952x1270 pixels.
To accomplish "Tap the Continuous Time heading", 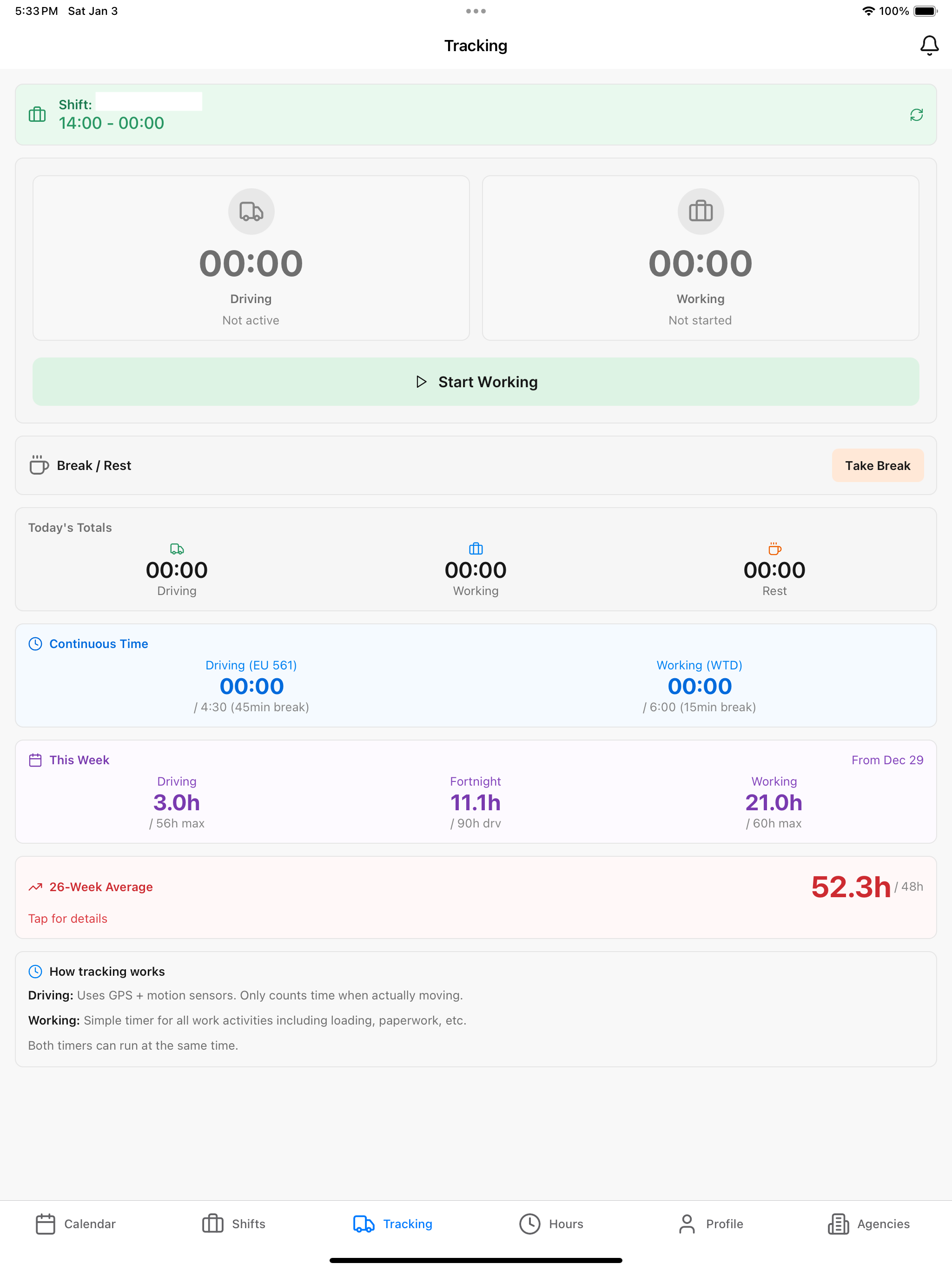I will tap(99, 644).
